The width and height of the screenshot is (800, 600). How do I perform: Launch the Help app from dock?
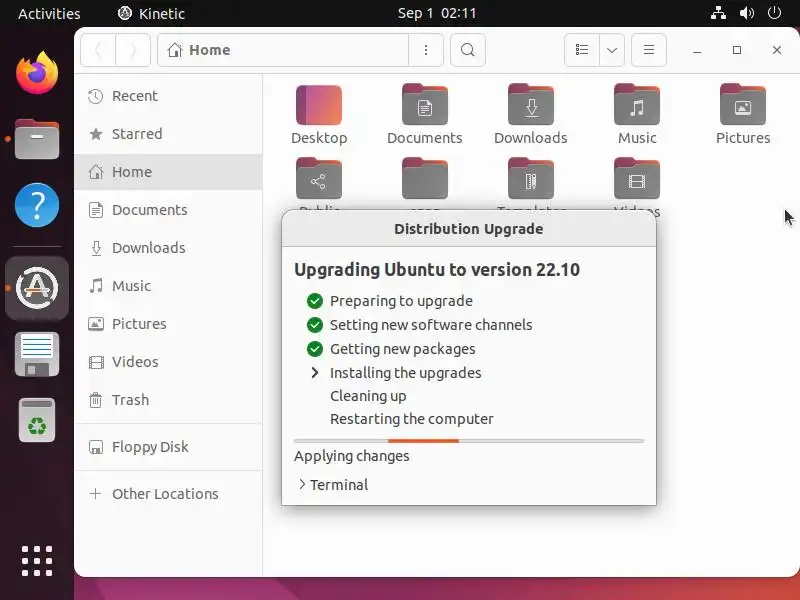37,205
